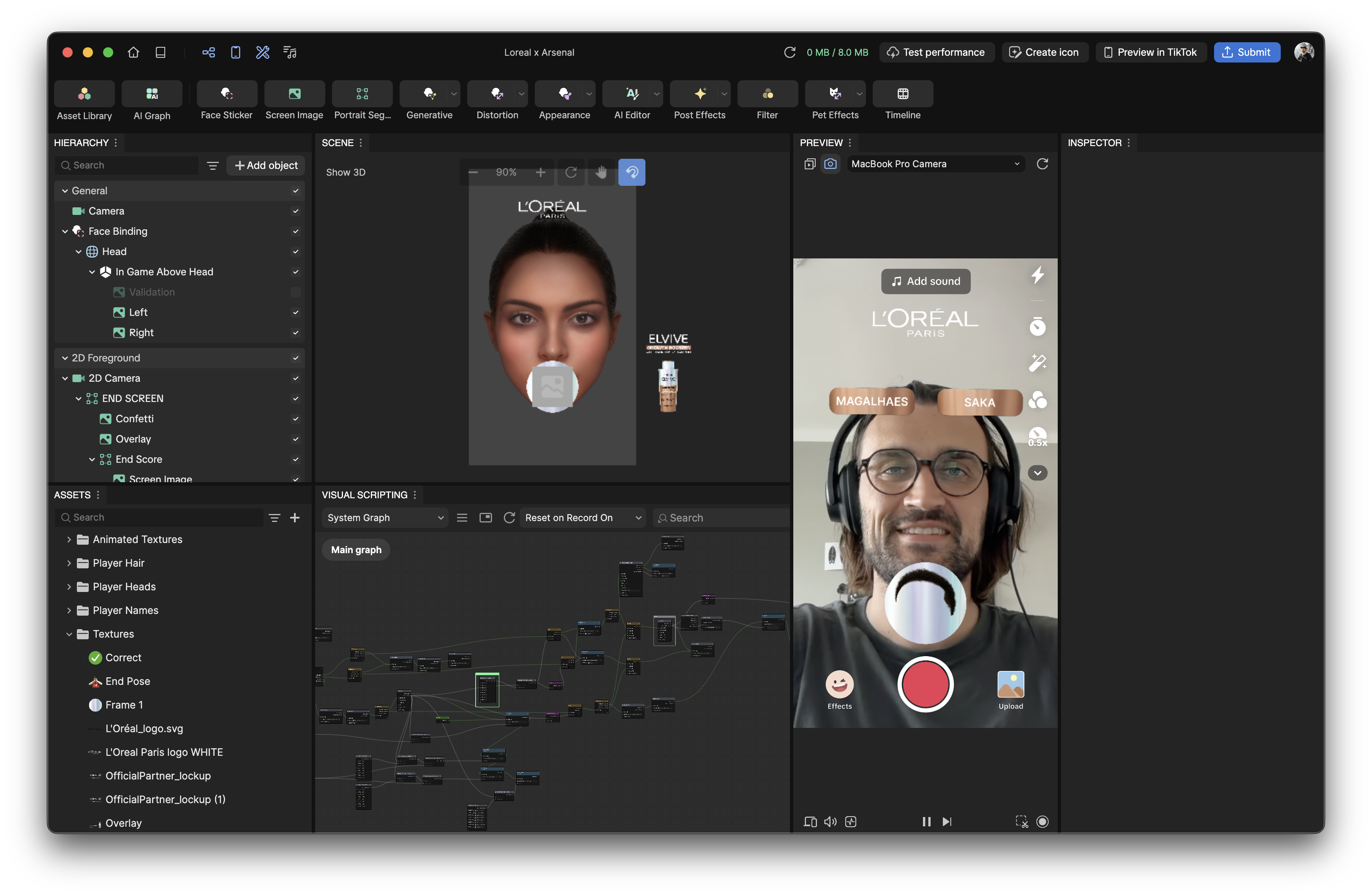The width and height of the screenshot is (1372, 896).
Task: Open the Preview panel options menu
Action: [x=850, y=142]
